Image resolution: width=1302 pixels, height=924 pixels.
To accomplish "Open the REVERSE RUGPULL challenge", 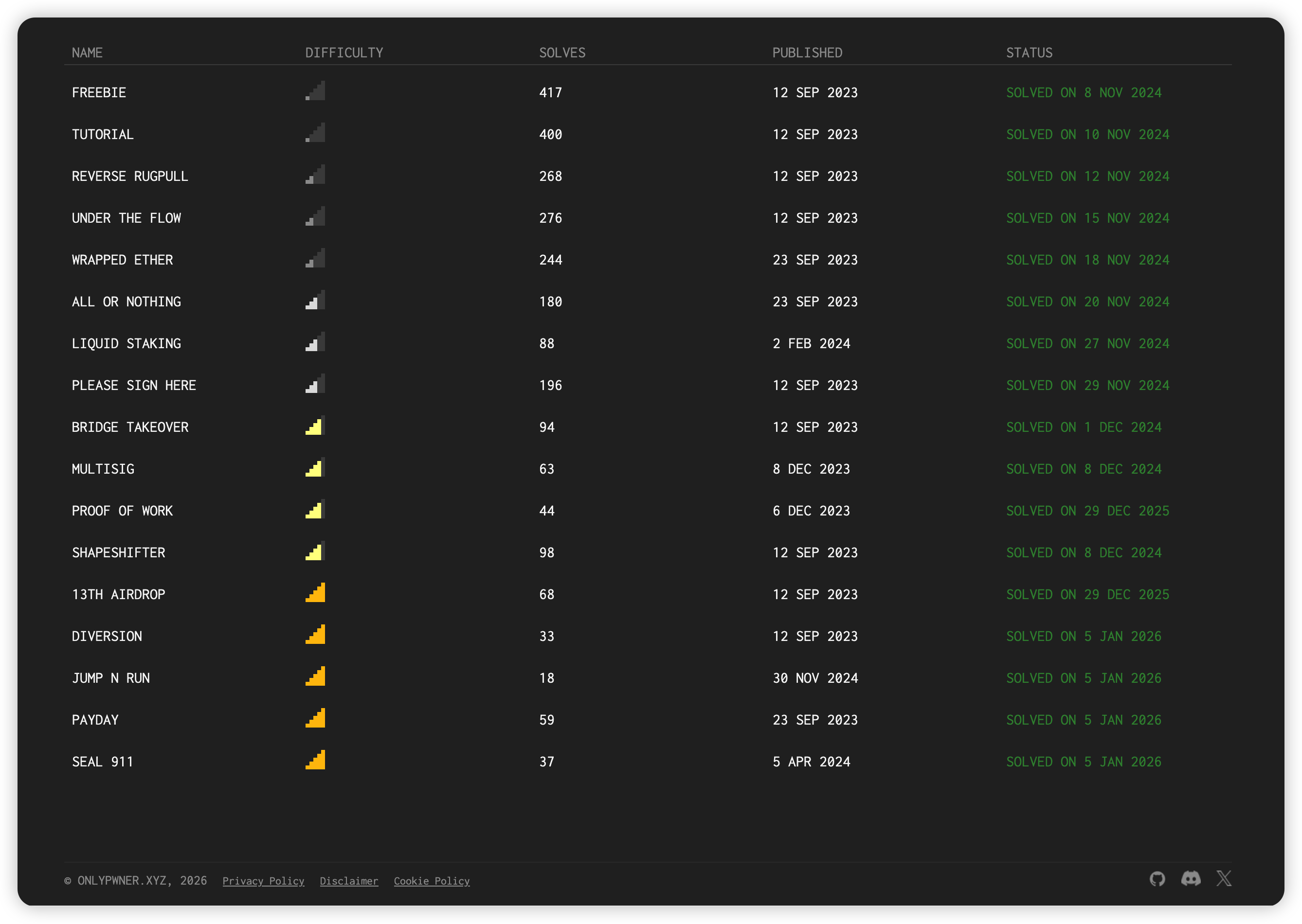I will 130,177.
